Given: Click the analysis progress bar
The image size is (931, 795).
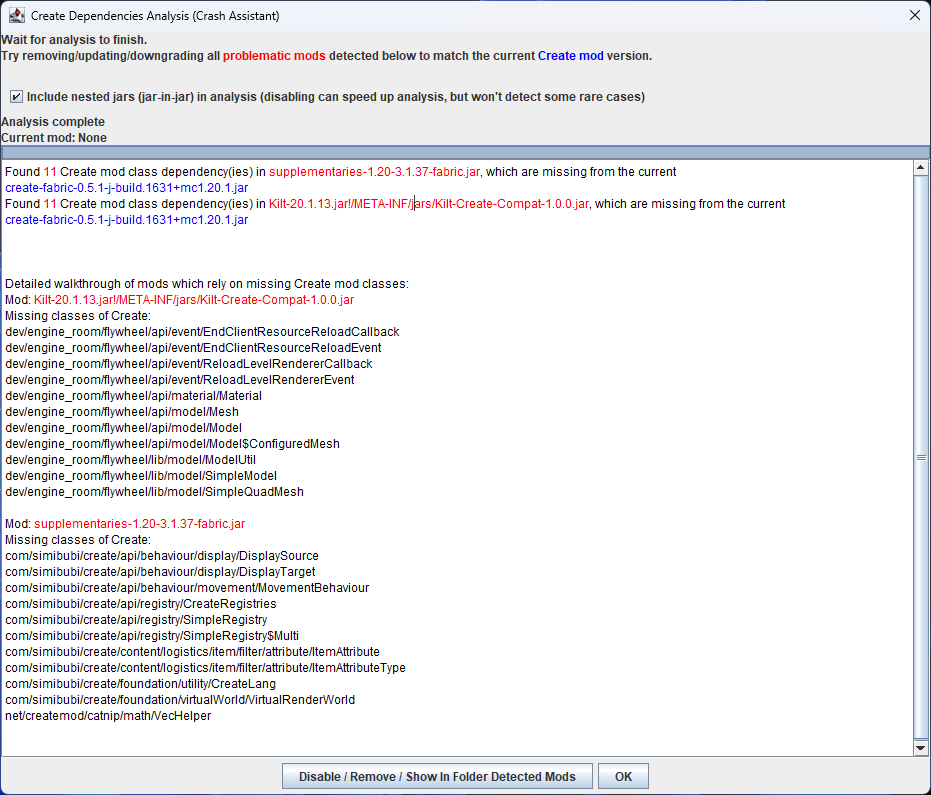Looking at the screenshot, I should 466,152.
